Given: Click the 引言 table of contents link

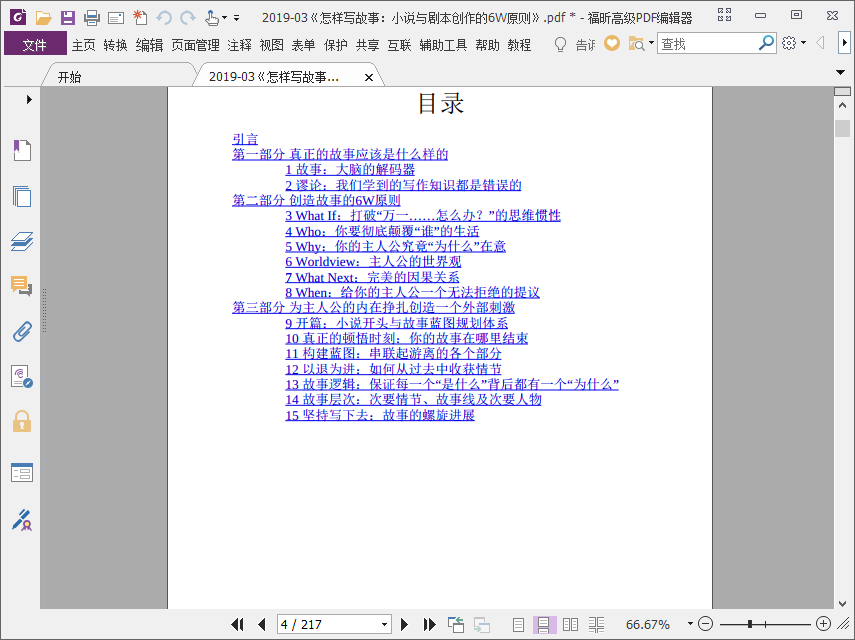Looking at the screenshot, I should [x=245, y=139].
